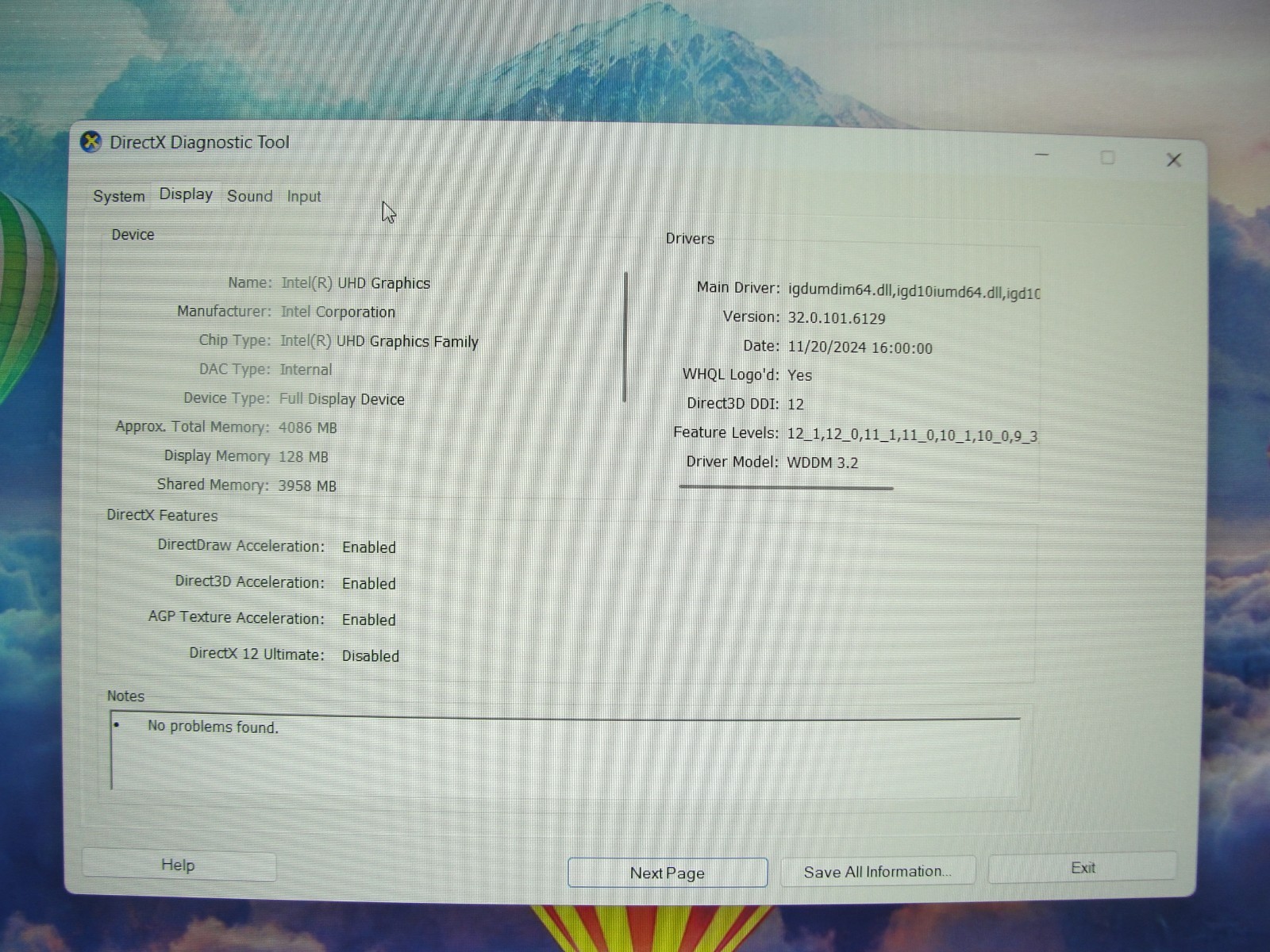Image resolution: width=1270 pixels, height=952 pixels.
Task: Click AGP Texture Acceleration 'Enabled' value
Action: point(369,620)
